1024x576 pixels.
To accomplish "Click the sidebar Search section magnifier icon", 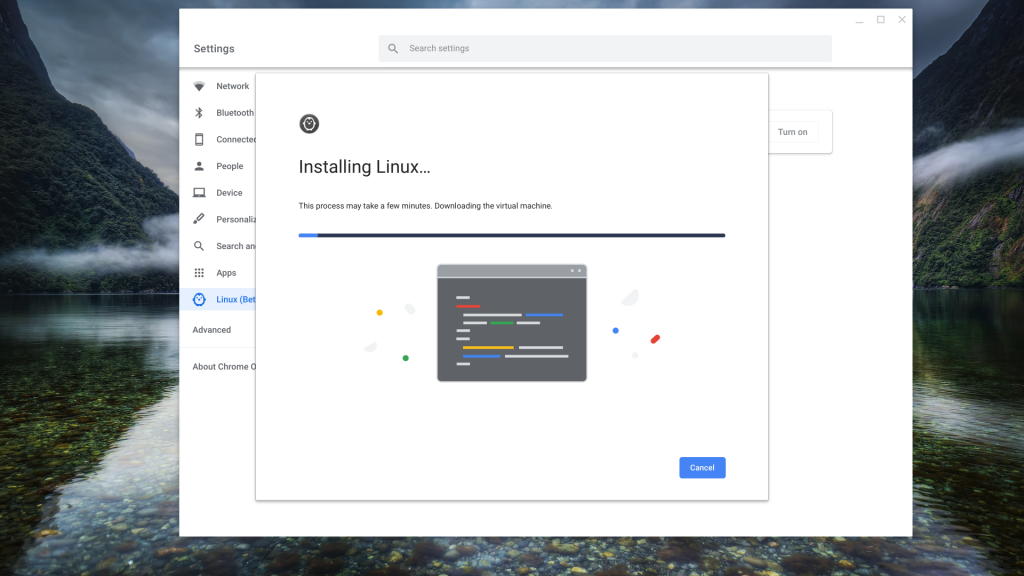I will click(x=199, y=246).
